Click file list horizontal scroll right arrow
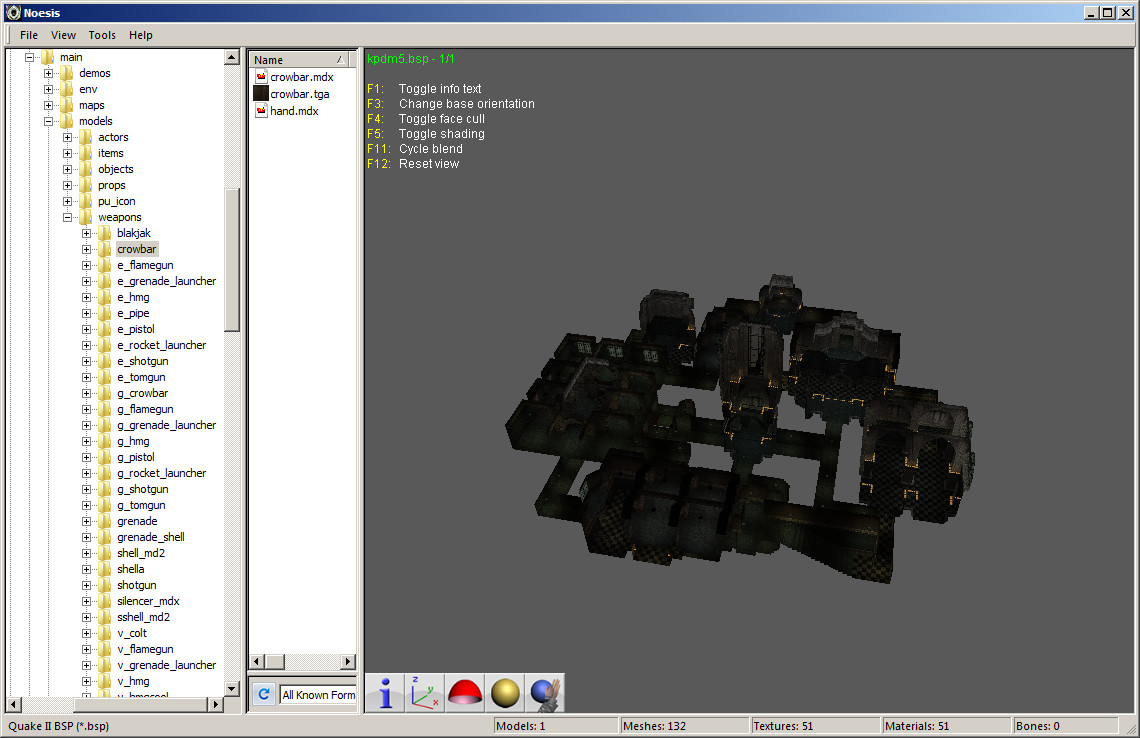 pos(348,662)
